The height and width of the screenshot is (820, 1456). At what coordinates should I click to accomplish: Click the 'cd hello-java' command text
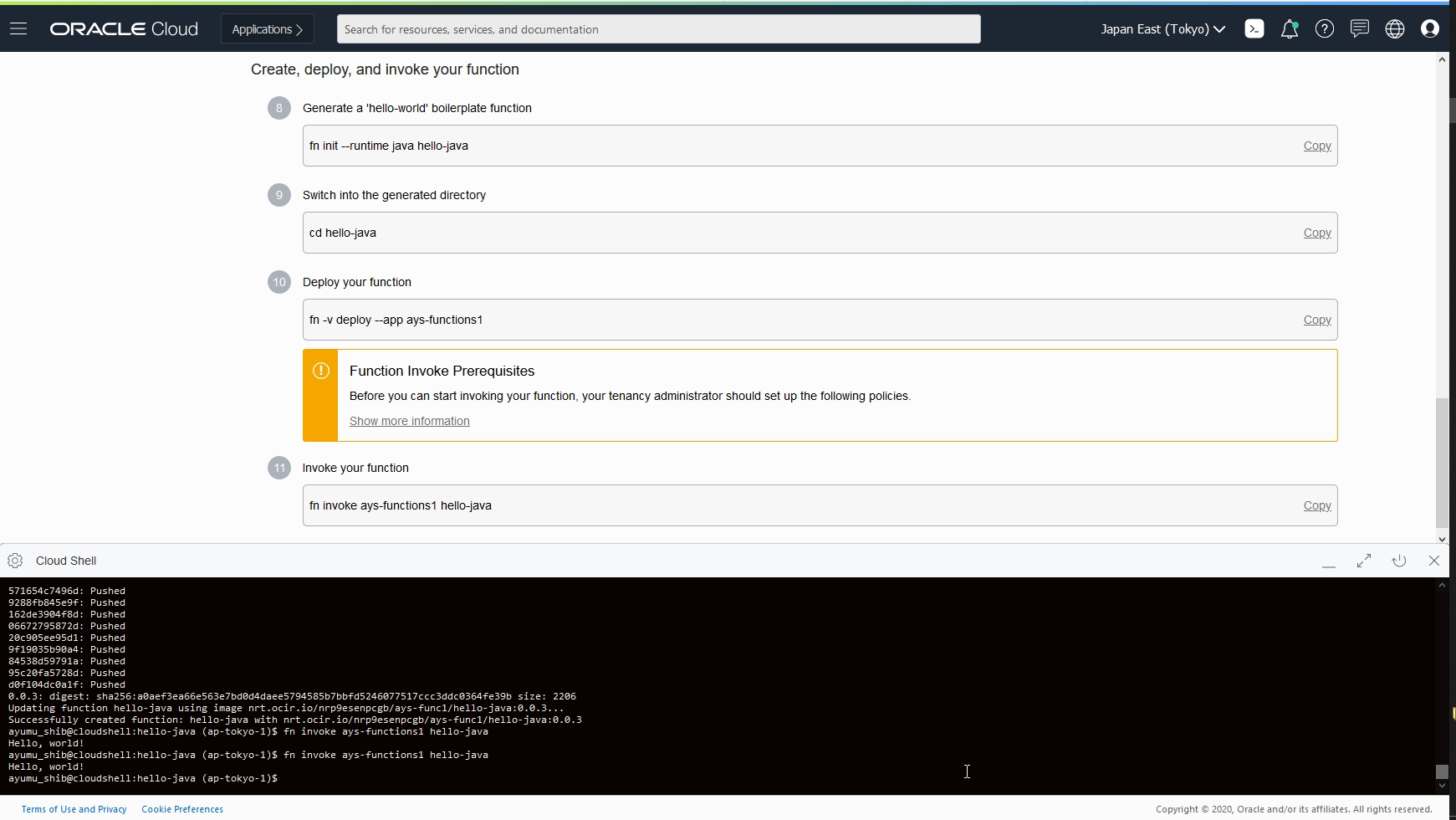pos(343,233)
